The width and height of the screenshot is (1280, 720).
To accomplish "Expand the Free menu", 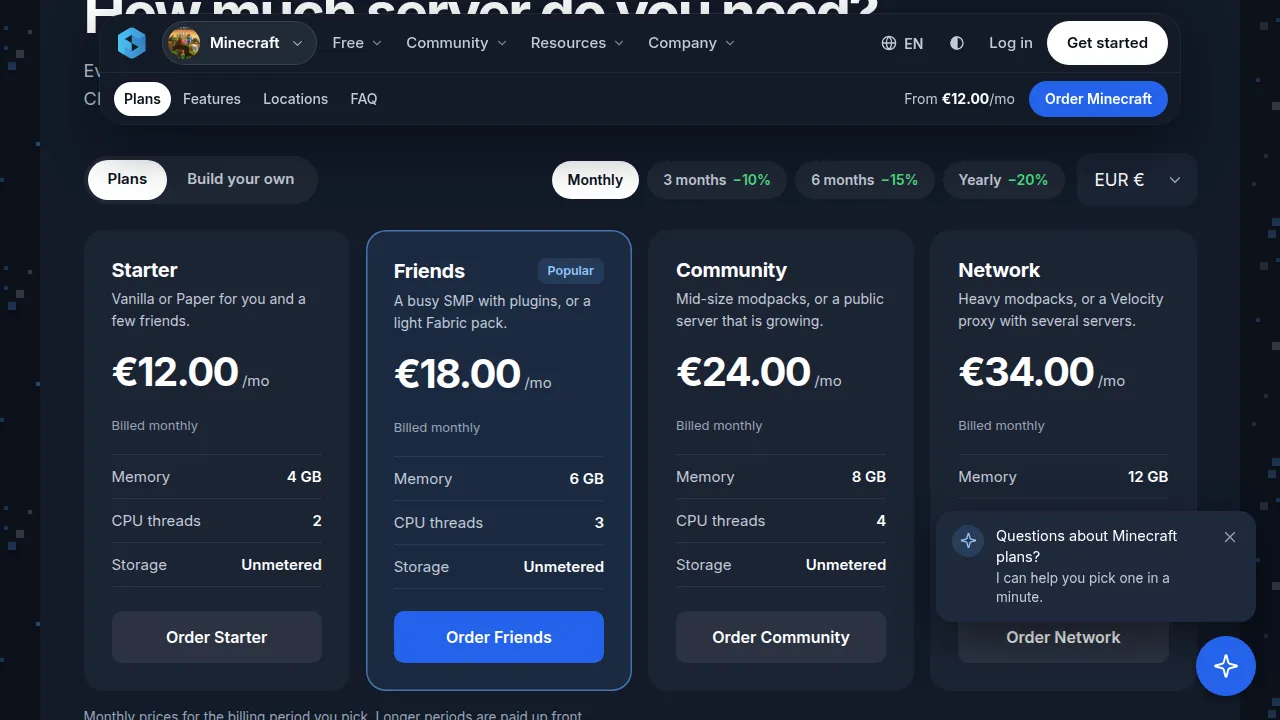I will [x=357, y=43].
